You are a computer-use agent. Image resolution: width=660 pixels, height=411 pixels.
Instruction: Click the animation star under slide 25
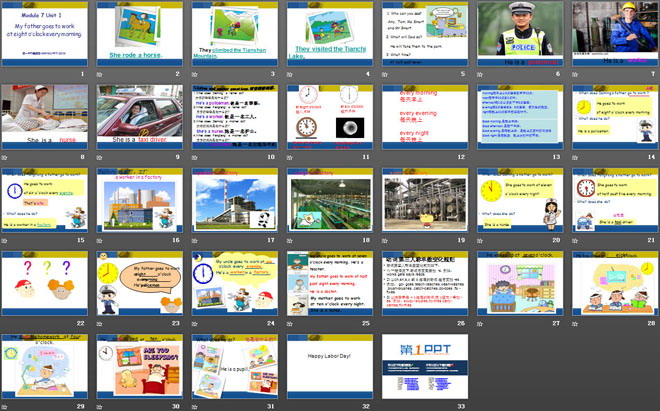tap(290, 324)
